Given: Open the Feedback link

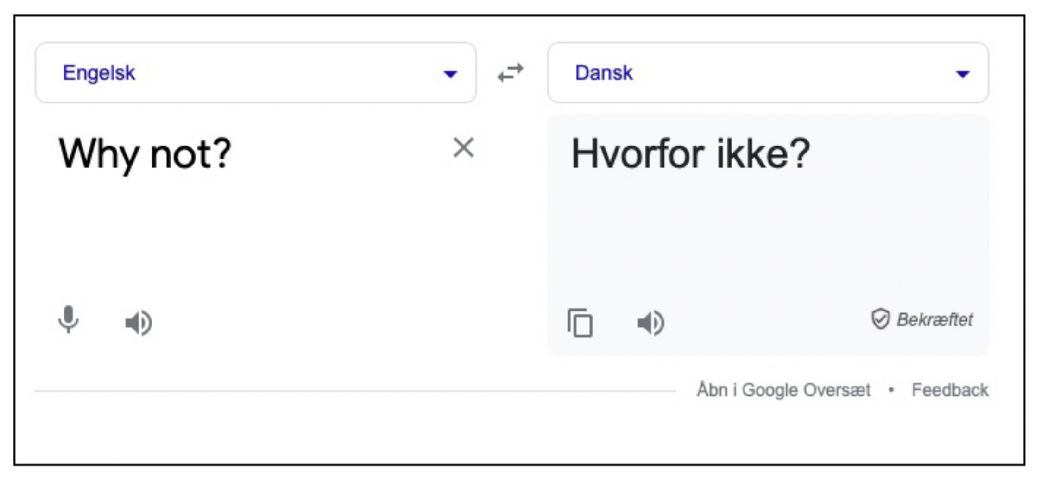Looking at the screenshot, I should pyautogui.click(x=950, y=390).
